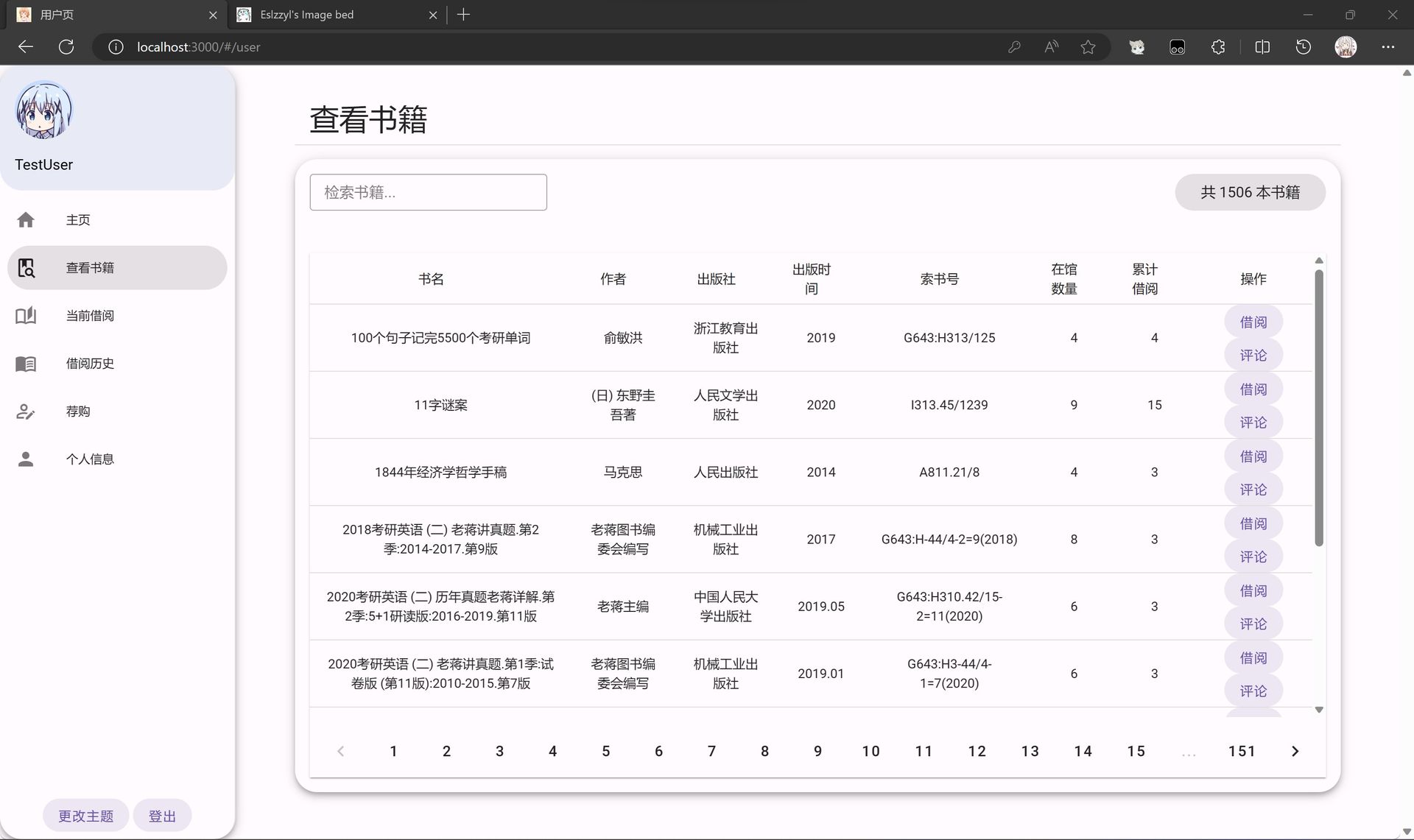Screen dimensions: 1414x840
Task: Click the 检索书籍 search input field
Action: point(428,192)
